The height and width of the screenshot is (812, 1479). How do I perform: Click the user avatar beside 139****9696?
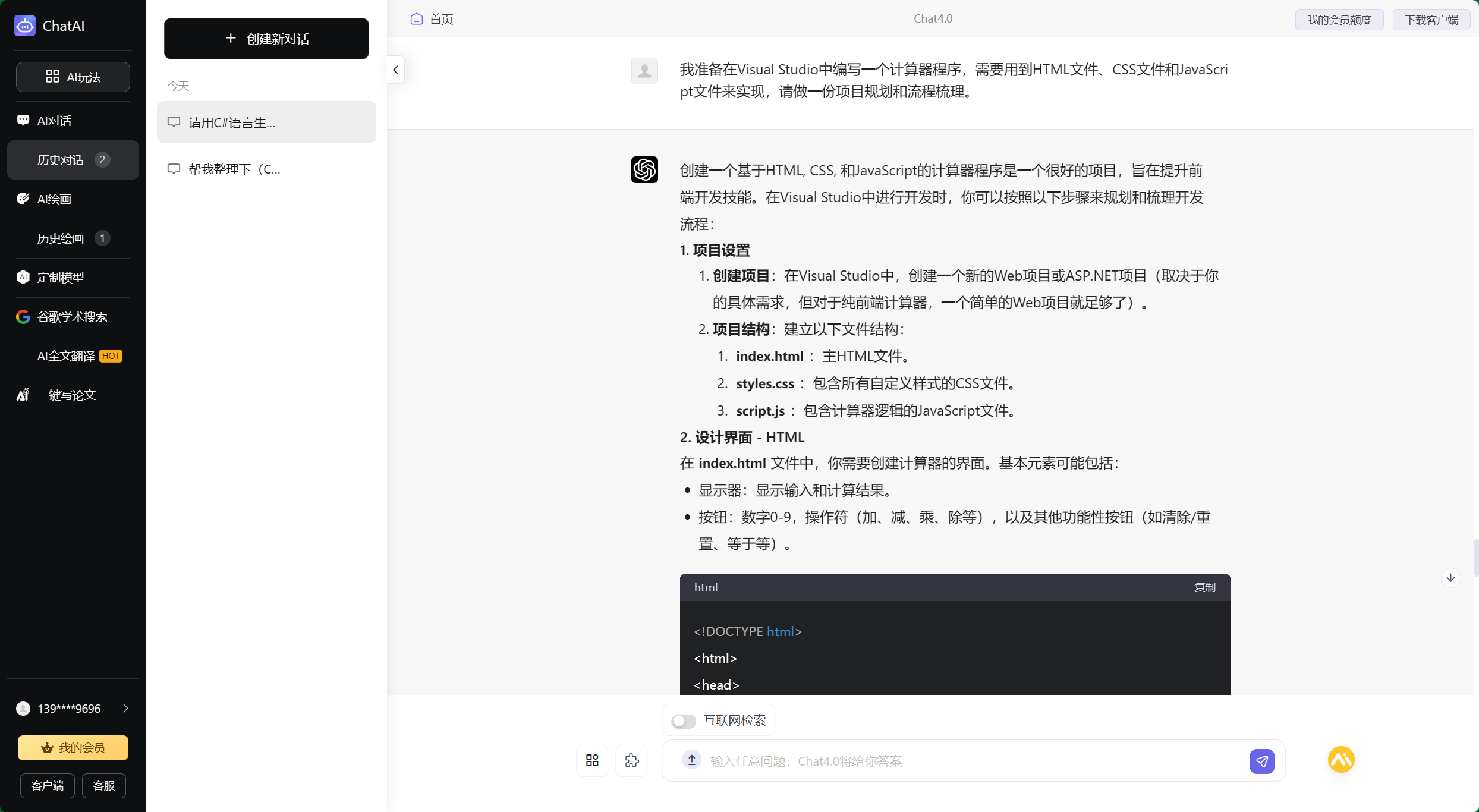pos(23,709)
